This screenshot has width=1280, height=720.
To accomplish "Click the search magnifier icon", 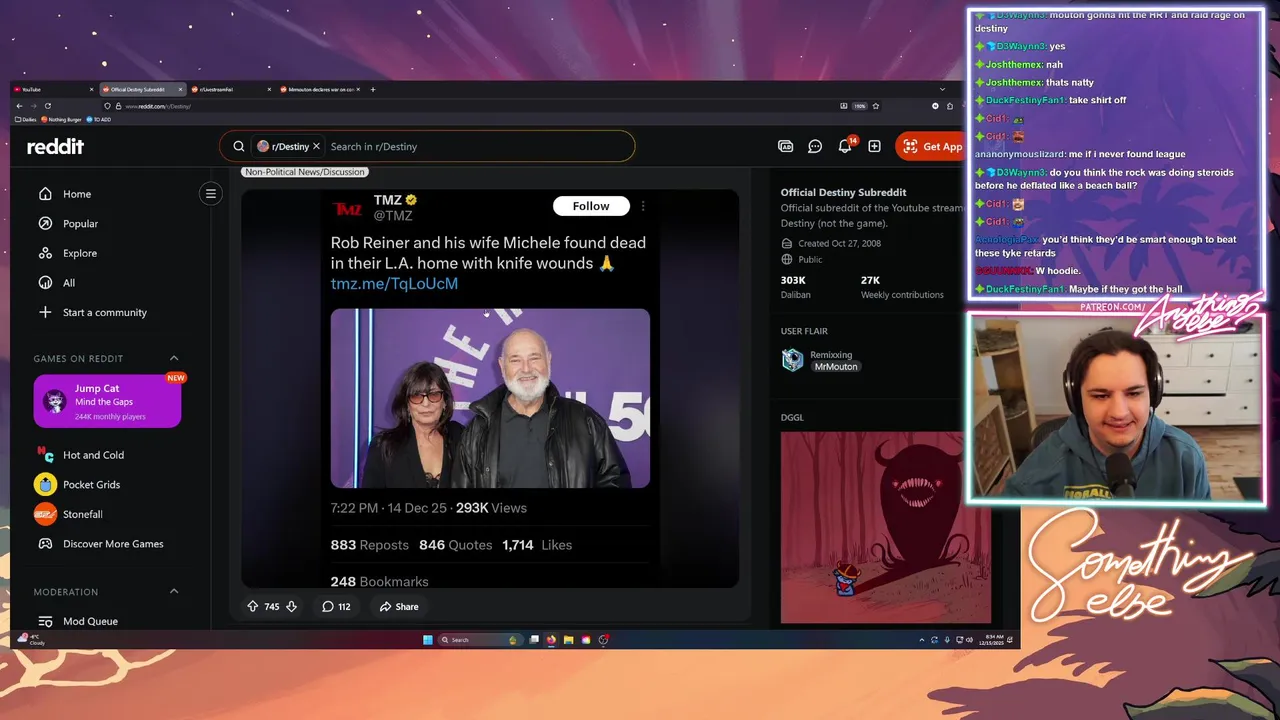I will click(239, 146).
